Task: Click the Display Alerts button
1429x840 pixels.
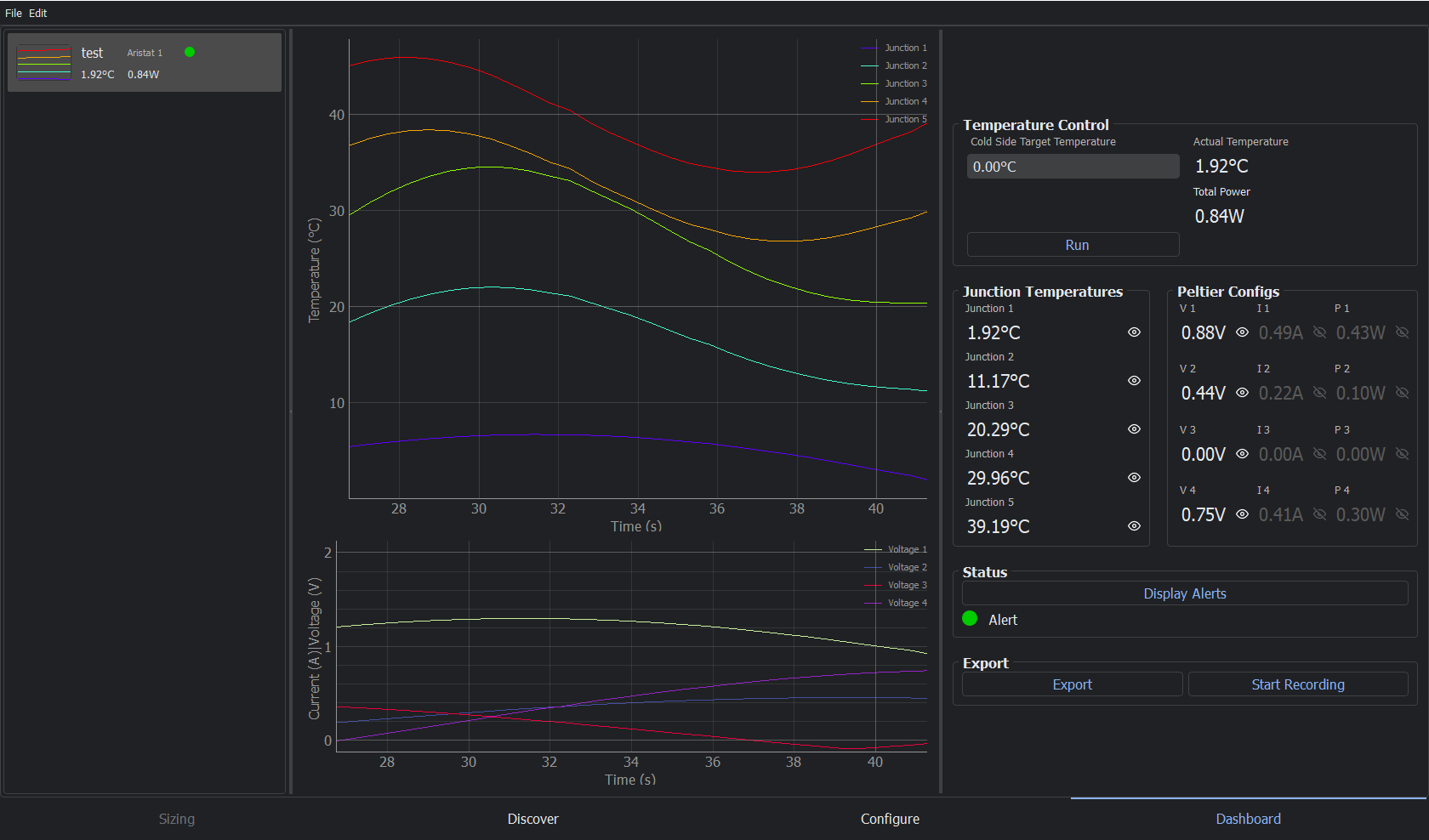Action: point(1184,593)
